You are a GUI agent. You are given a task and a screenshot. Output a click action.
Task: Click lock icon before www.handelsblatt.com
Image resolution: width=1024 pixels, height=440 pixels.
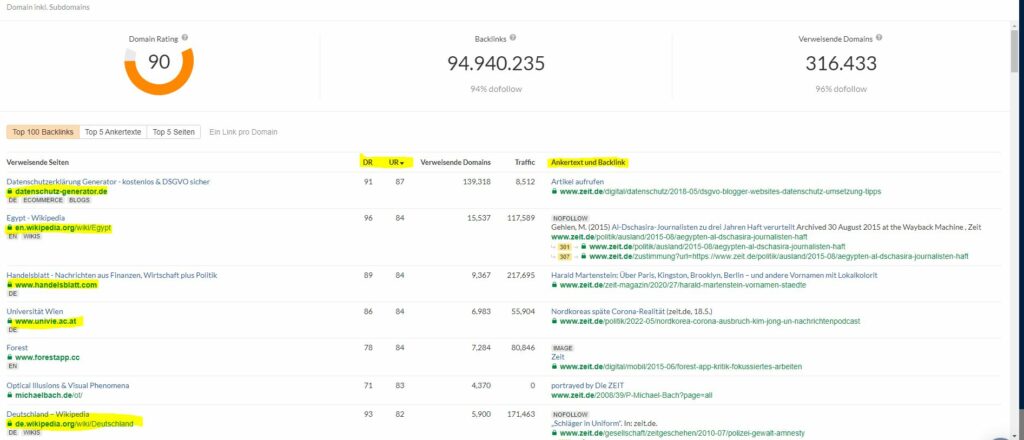pos(10,285)
